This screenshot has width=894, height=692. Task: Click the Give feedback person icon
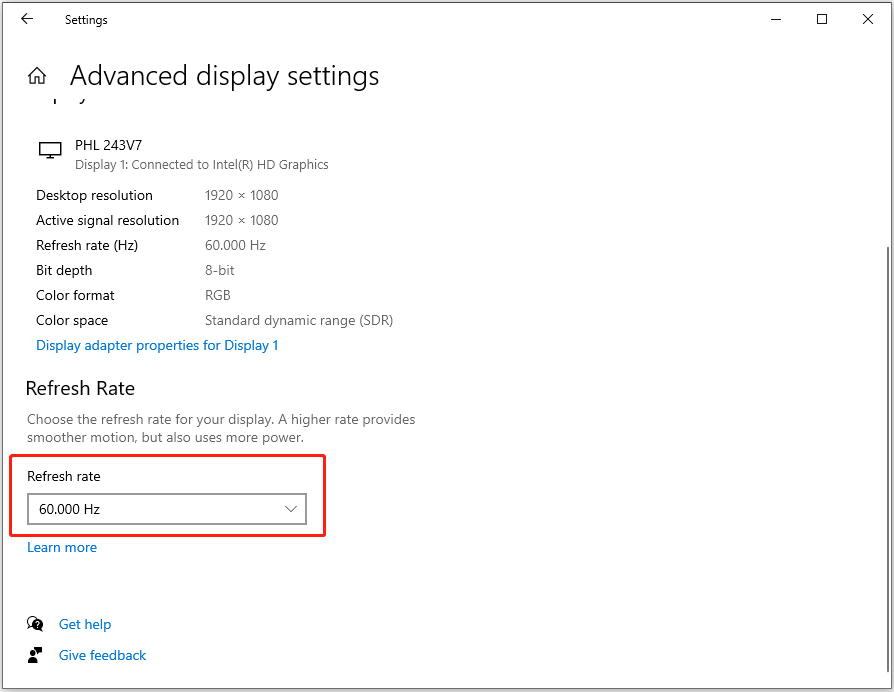pos(36,655)
